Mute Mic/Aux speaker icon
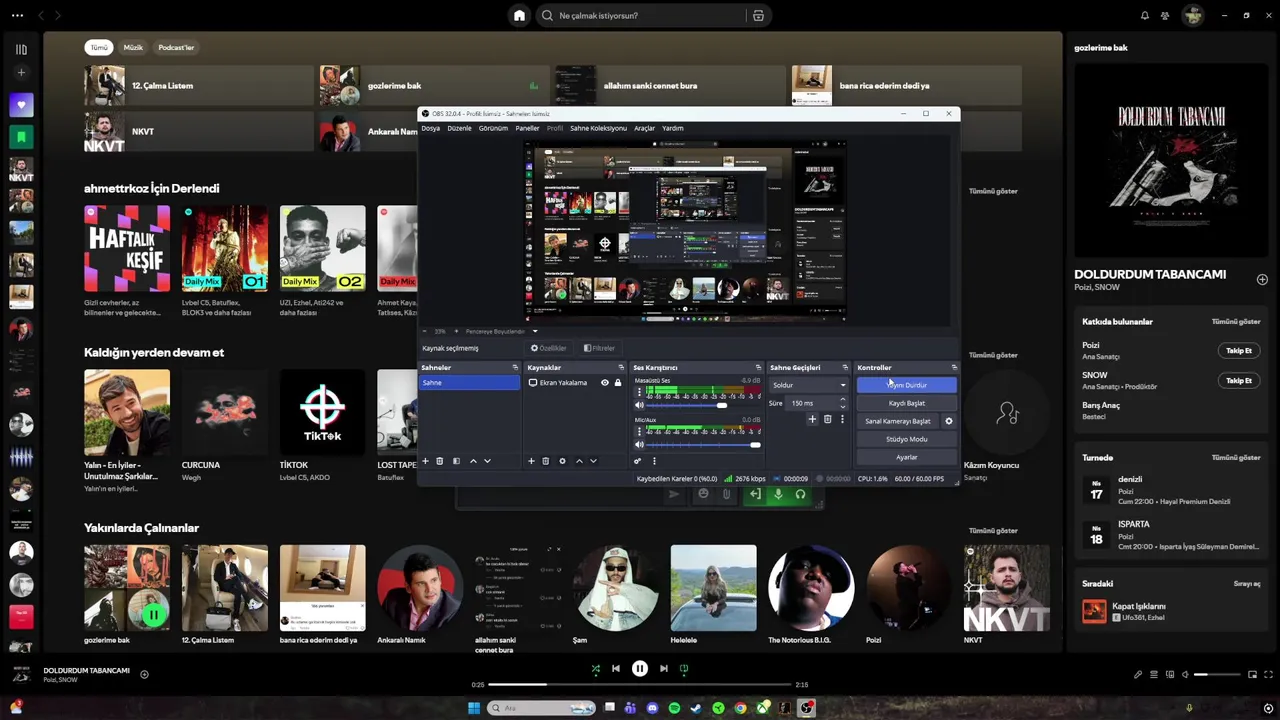Viewport: 1280px width, 720px height. click(x=639, y=444)
